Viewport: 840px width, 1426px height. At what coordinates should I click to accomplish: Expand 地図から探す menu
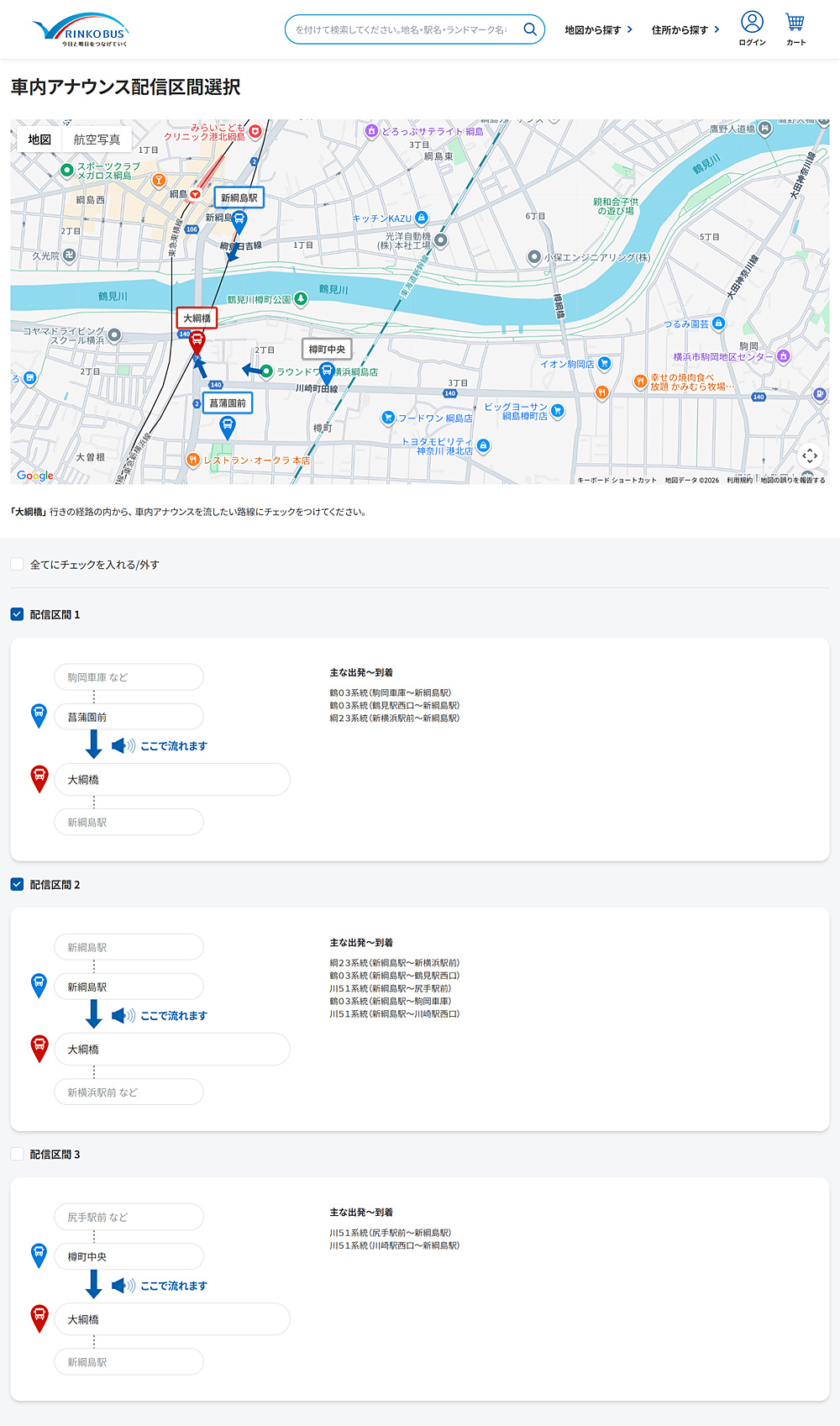[x=598, y=29]
